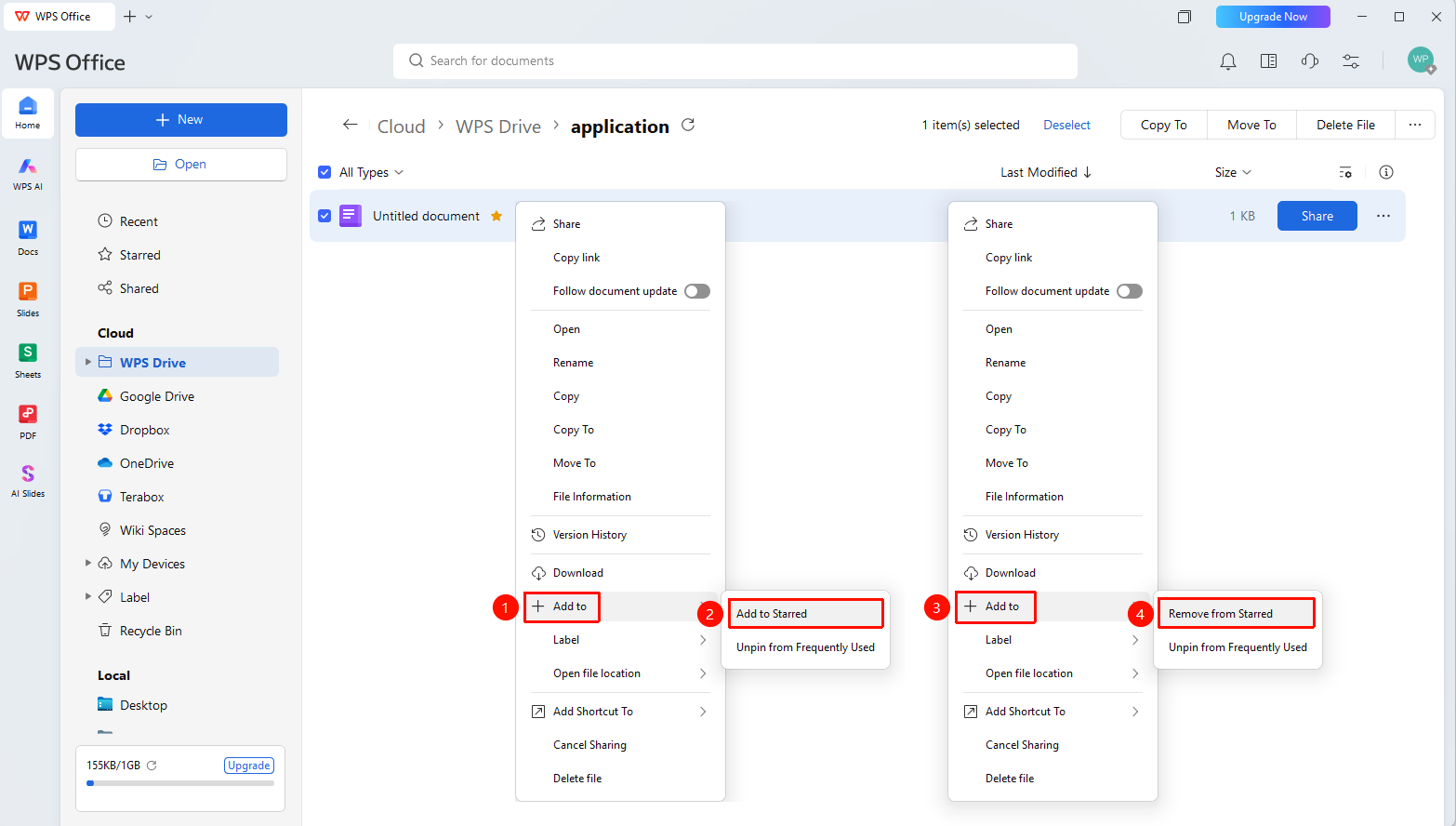The height and width of the screenshot is (826, 1456).
Task: Click the Delete File toolbar button
Action: click(x=1345, y=125)
